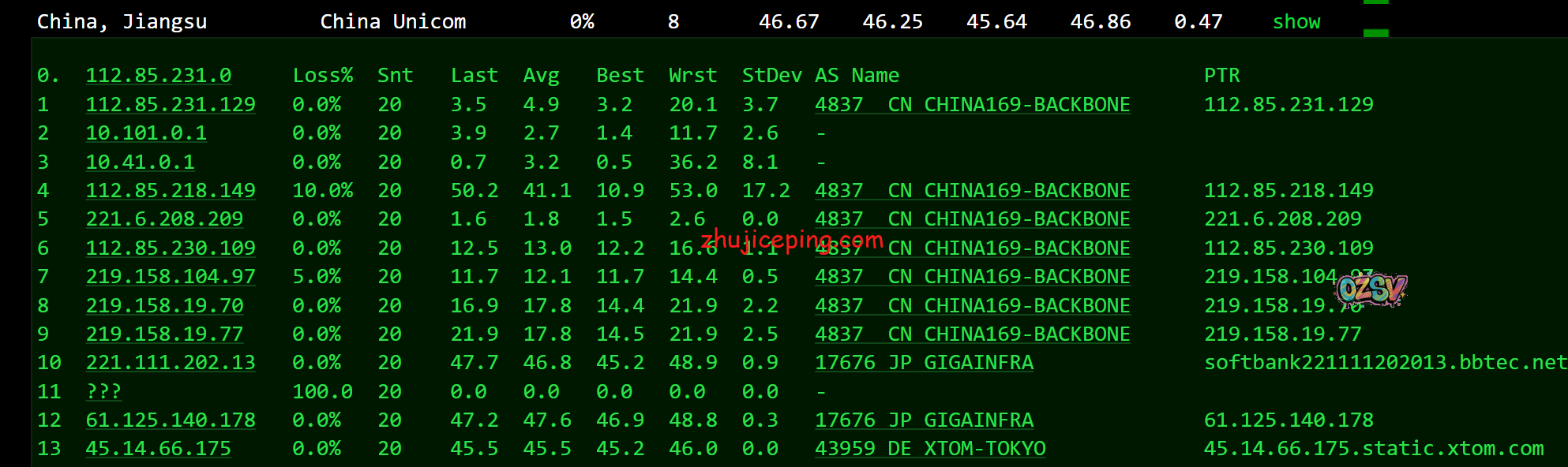Open the 112.85.231.0 header IP link
Viewport: 1568px width, 467px height.
(x=158, y=76)
